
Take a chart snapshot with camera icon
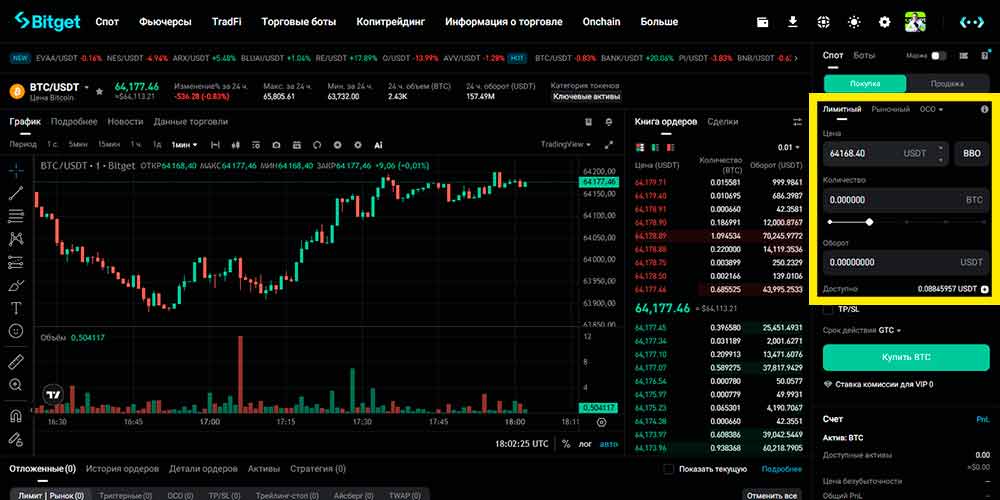[276, 145]
